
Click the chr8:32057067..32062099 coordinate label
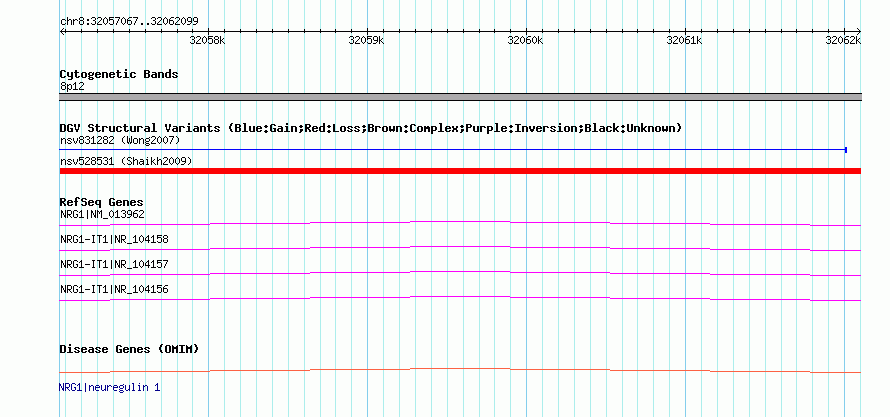pyautogui.click(x=129, y=22)
